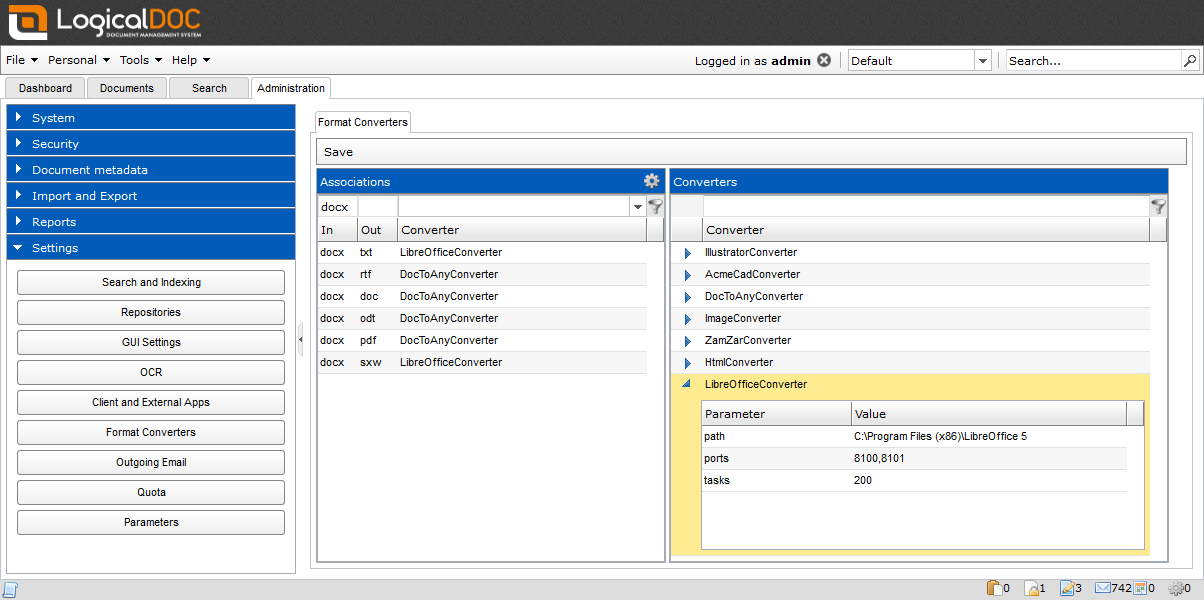Click the filter funnel in the Associations panel
The height and width of the screenshot is (600, 1204).
click(656, 206)
